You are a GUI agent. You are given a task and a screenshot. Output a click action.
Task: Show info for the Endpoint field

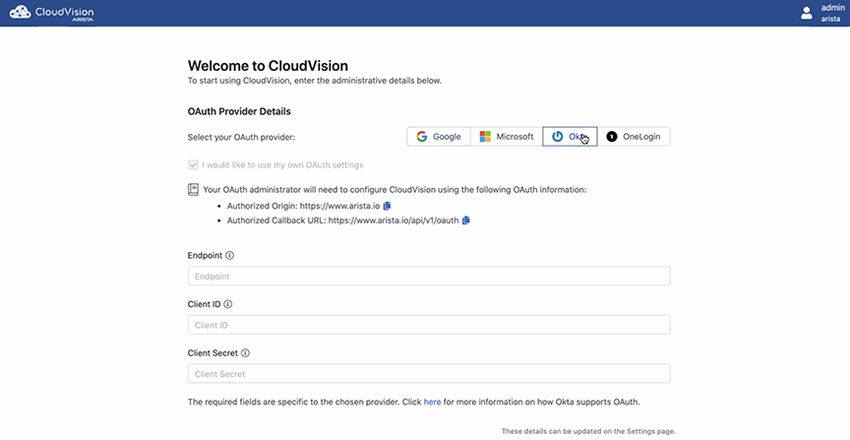[x=229, y=255]
